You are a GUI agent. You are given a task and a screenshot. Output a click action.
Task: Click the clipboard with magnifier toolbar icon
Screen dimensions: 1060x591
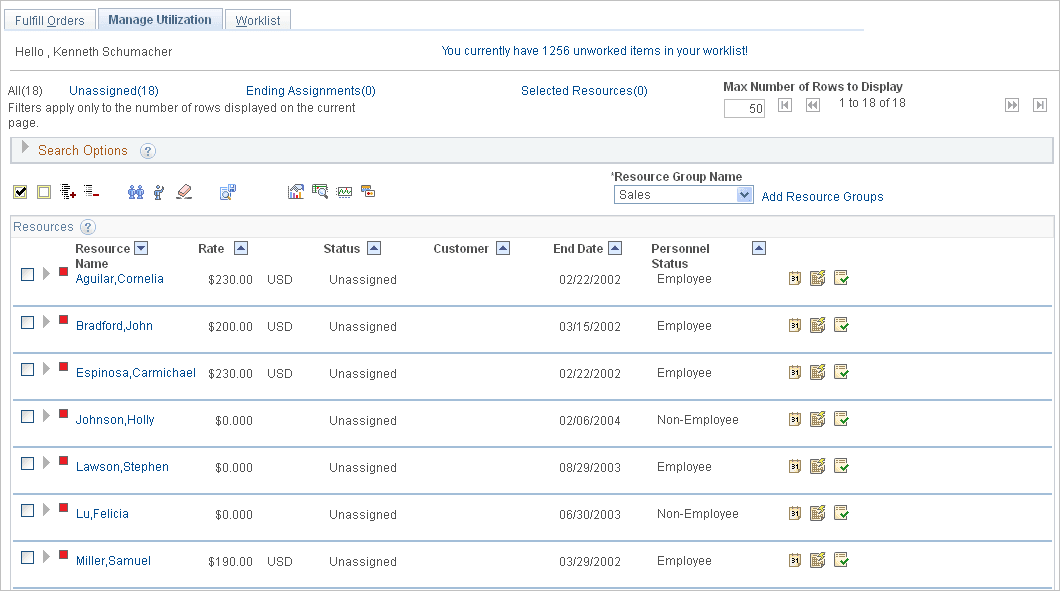pos(320,190)
